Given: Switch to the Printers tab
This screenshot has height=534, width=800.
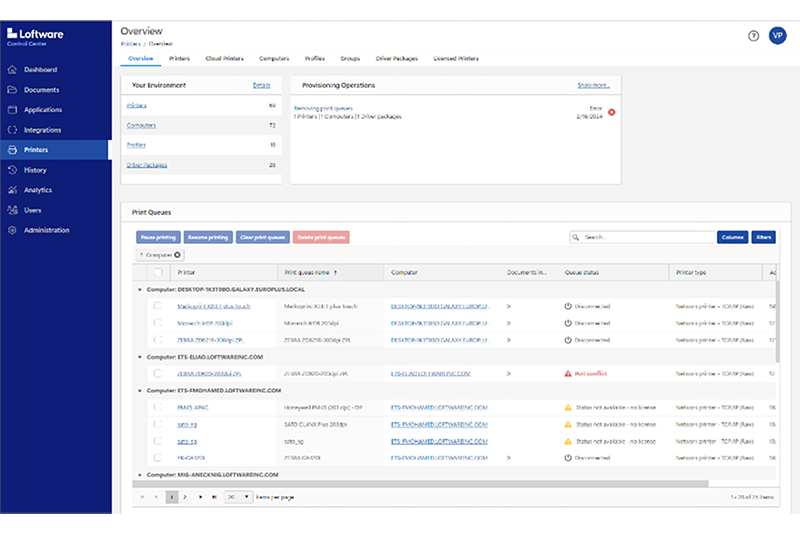Looking at the screenshot, I should (179, 59).
